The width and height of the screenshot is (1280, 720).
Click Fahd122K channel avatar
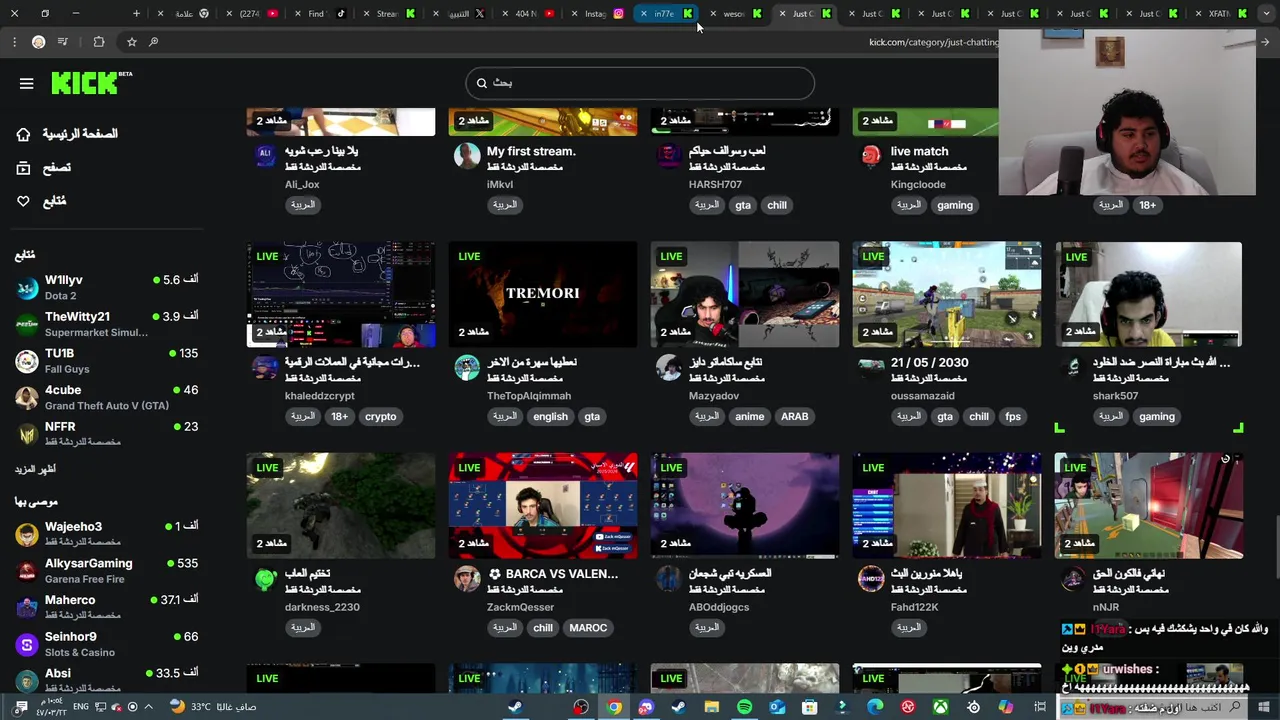coord(871,578)
